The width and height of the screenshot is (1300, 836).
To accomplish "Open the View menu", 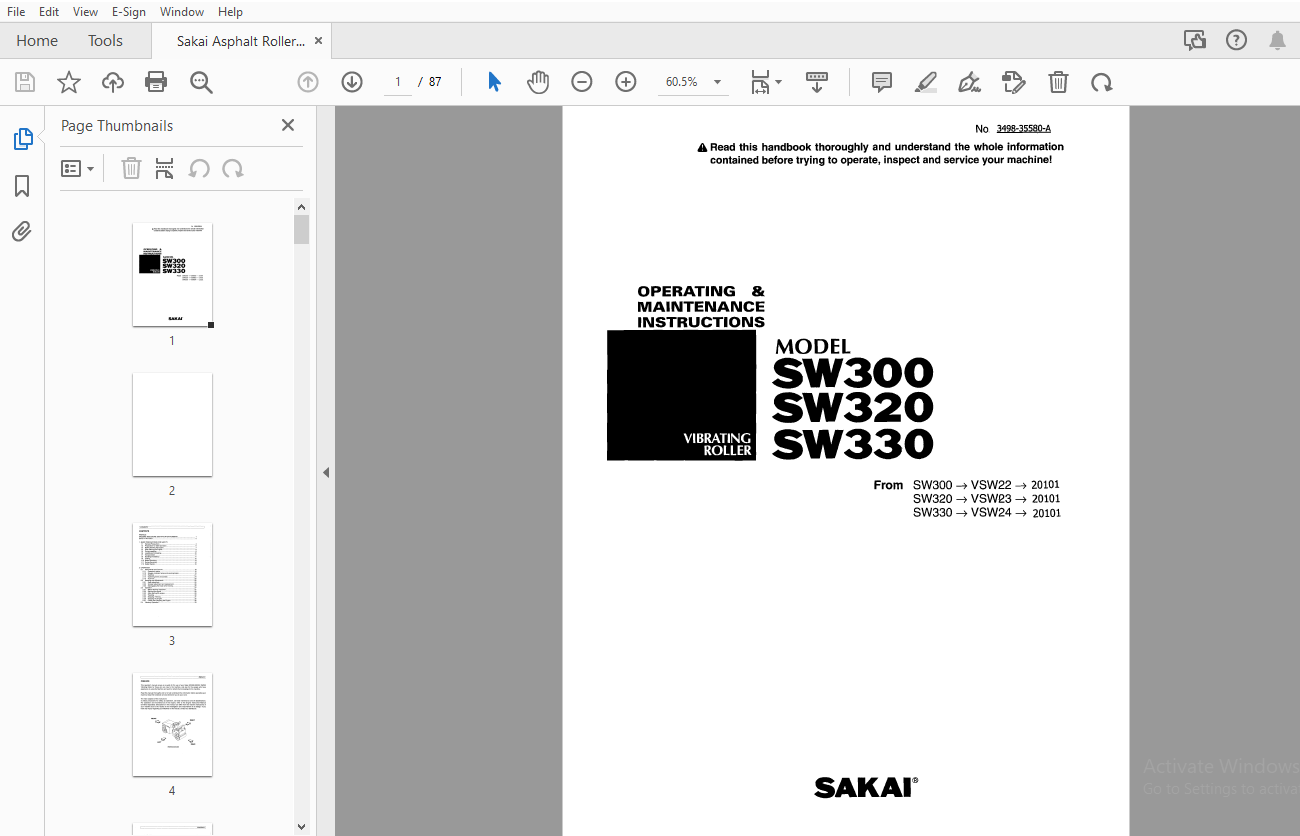I will pos(85,12).
